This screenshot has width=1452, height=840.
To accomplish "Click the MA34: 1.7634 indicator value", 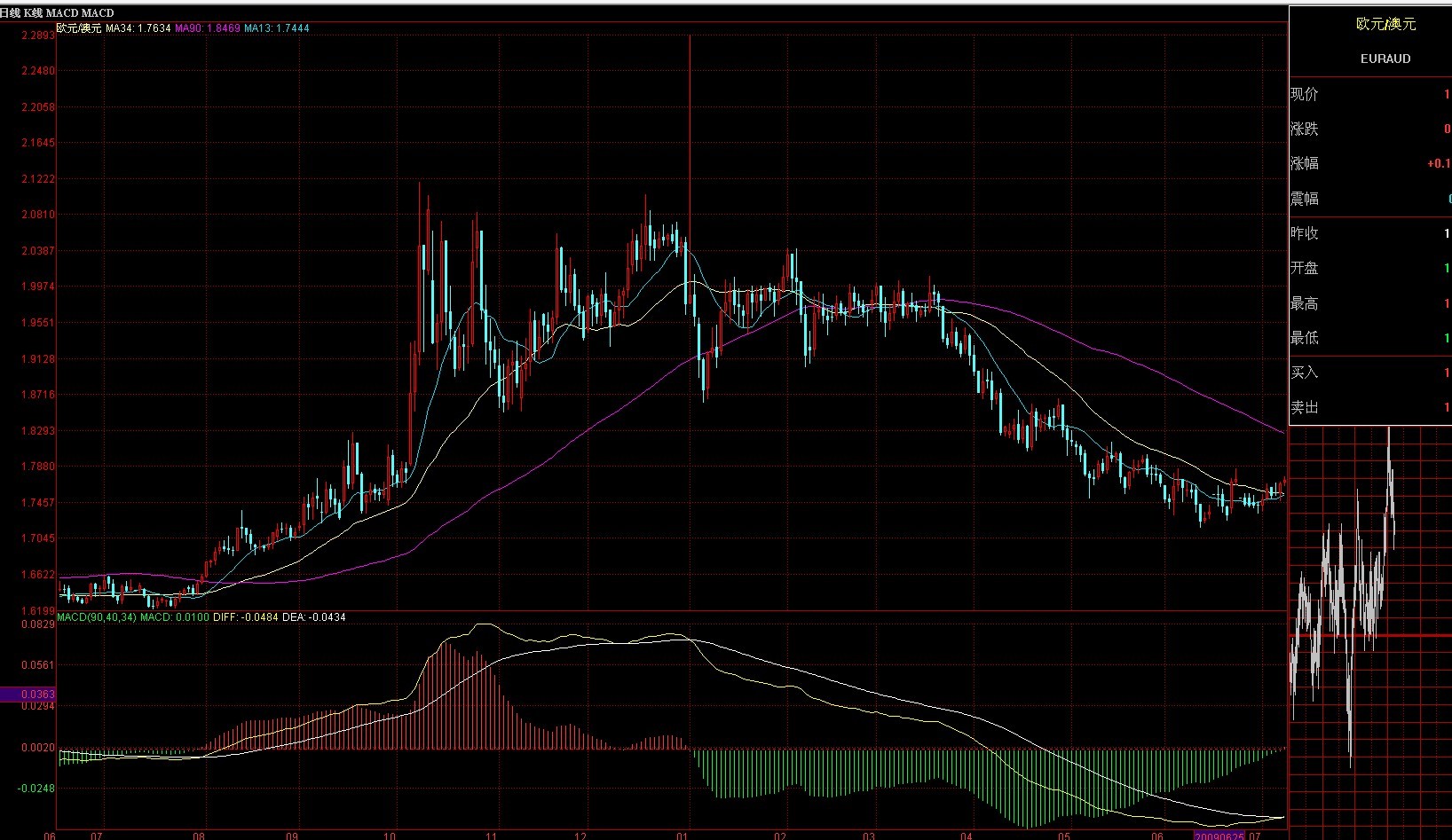I will [x=138, y=28].
